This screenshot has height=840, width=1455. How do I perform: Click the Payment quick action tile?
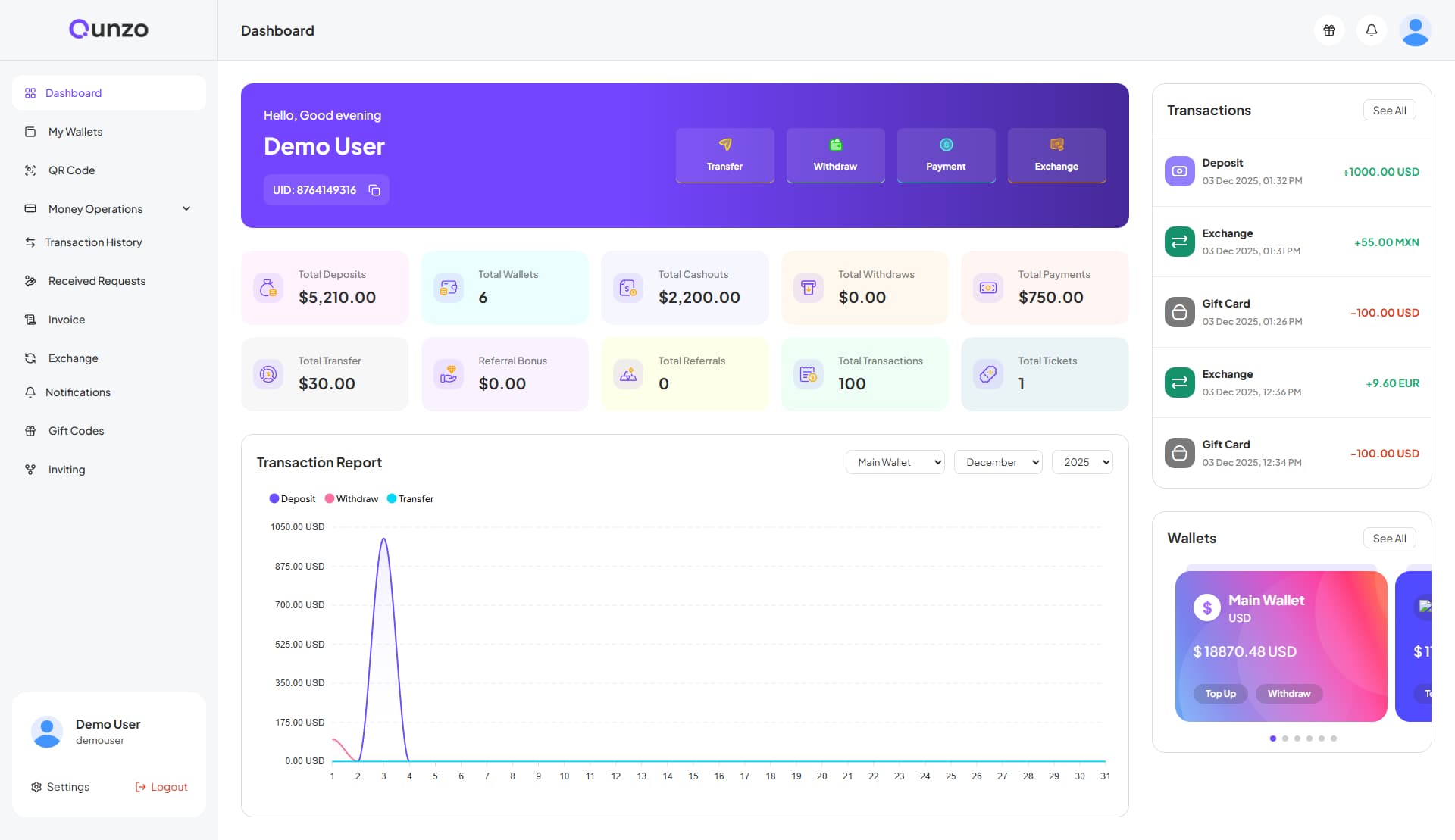[x=947, y=155]
